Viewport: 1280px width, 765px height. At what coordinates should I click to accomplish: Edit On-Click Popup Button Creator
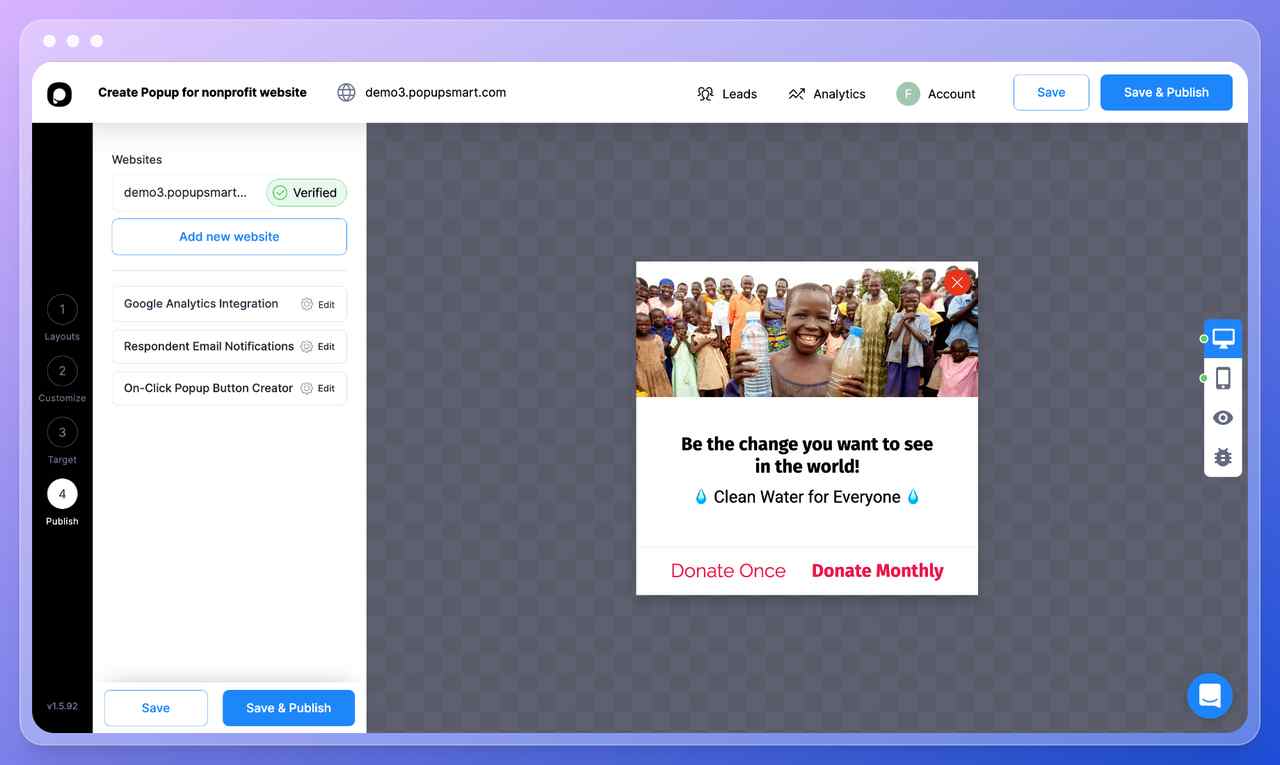click(318, 388)
